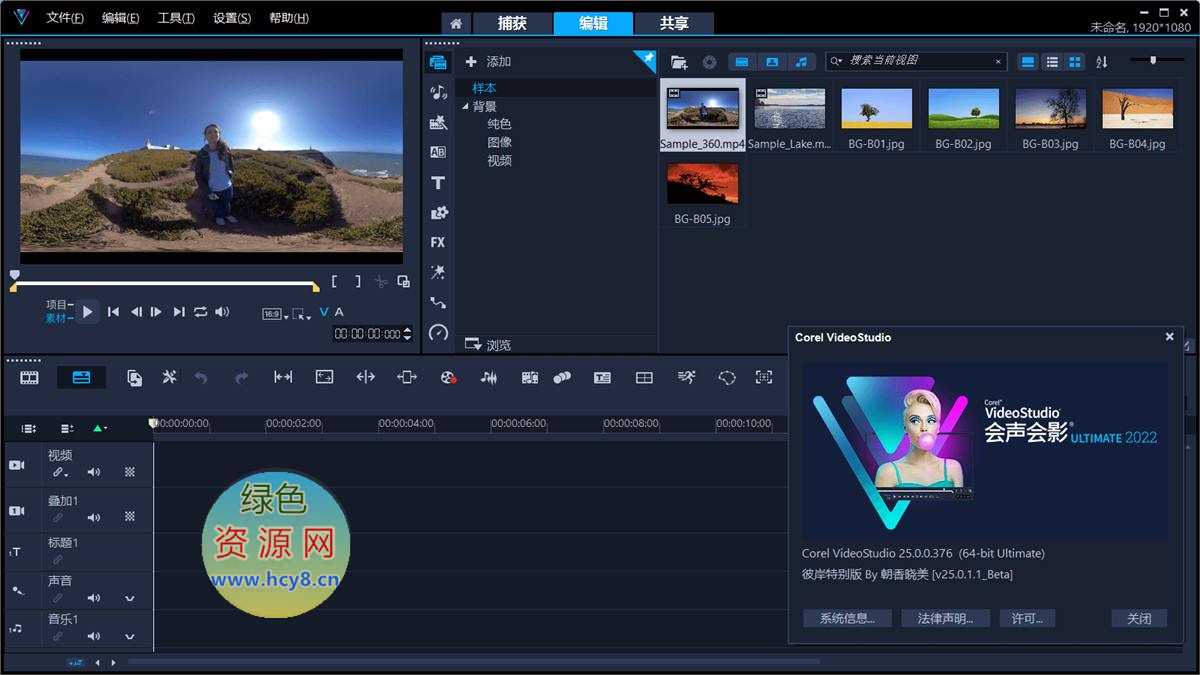Screen dimensions: 1200x675
Task: Click the undo arrow in timeline toolbar
Action: click(201, 377)
